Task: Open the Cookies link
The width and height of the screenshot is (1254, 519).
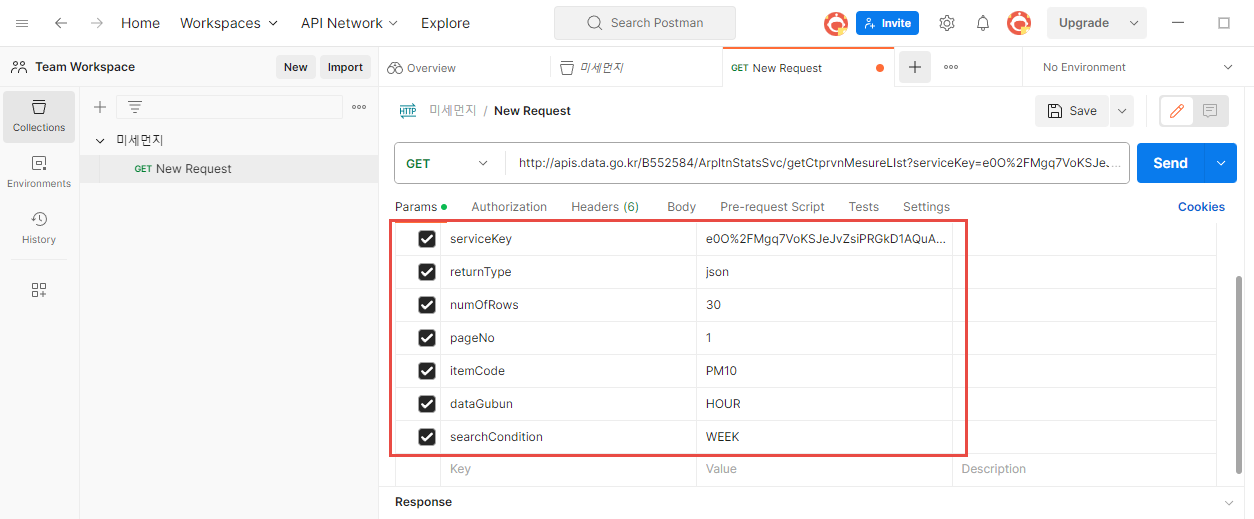Action: pyautogui.click(x=1201, y=207)
